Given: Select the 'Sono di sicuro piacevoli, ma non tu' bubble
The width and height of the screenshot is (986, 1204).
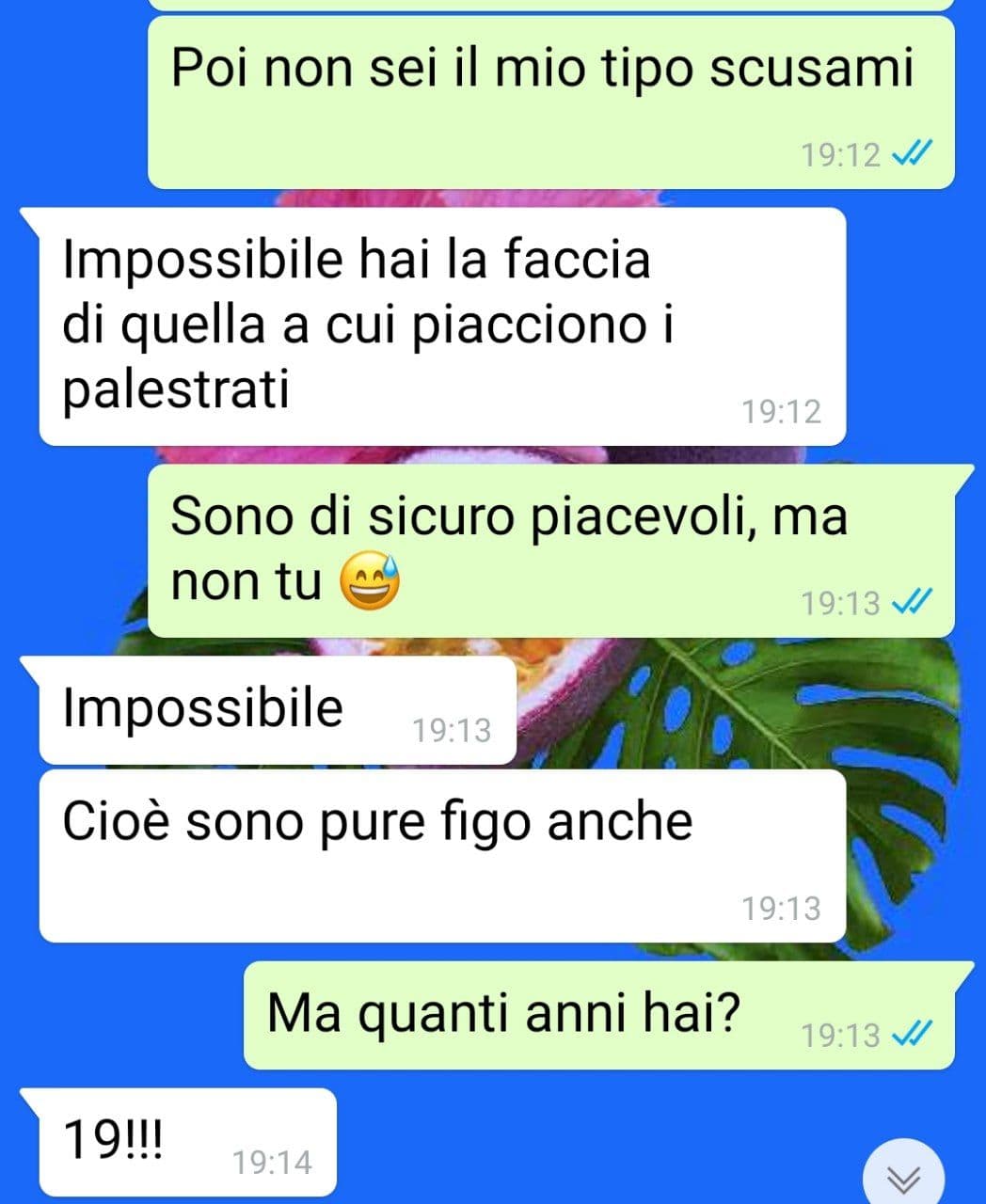Looking at the screenshot, I should (551, 550).
